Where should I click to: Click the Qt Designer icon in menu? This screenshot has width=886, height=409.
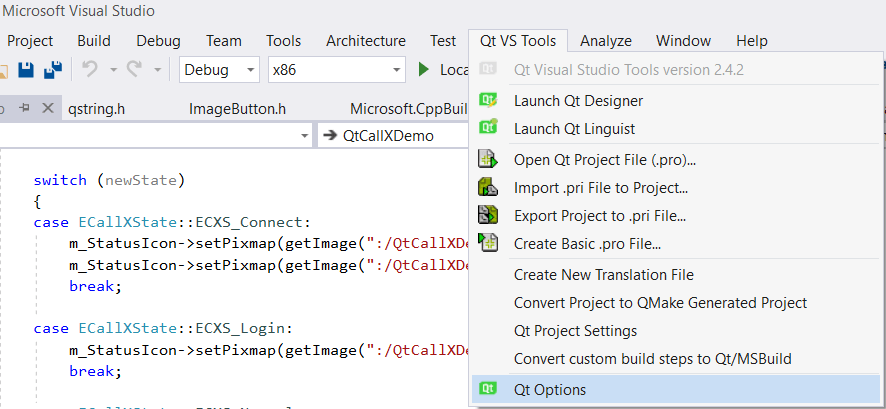coord(488,100)
